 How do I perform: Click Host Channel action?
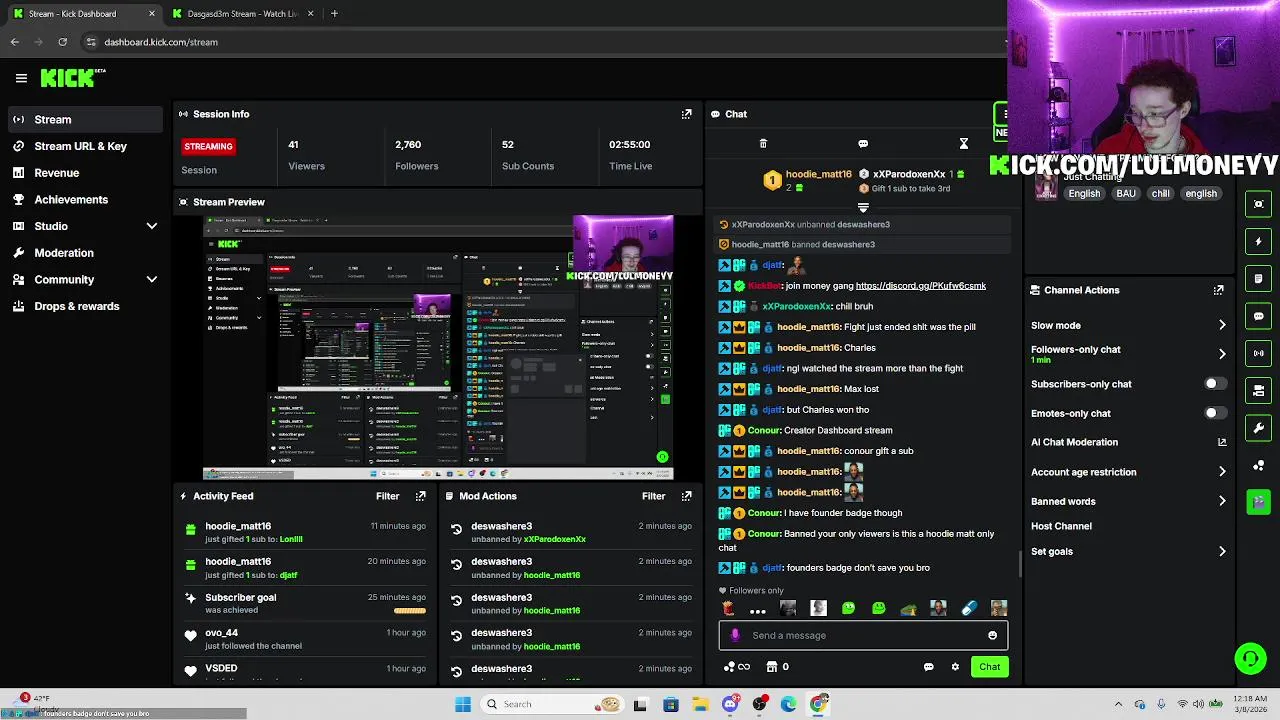point(1061,526)
